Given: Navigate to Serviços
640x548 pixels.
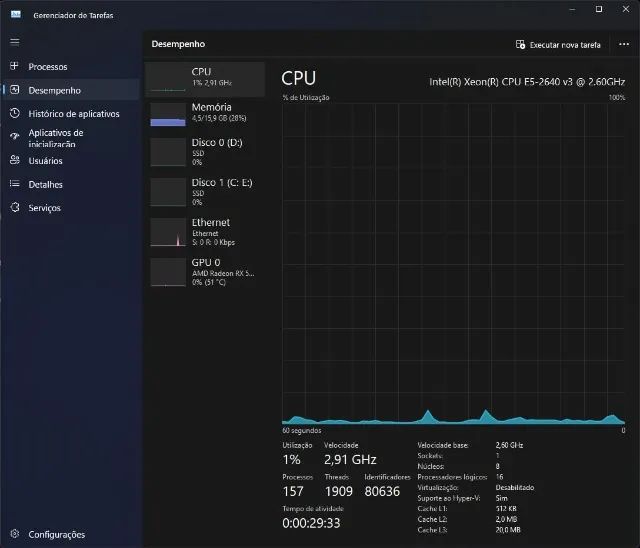Looking at the screenshot, I should (72, 208).
